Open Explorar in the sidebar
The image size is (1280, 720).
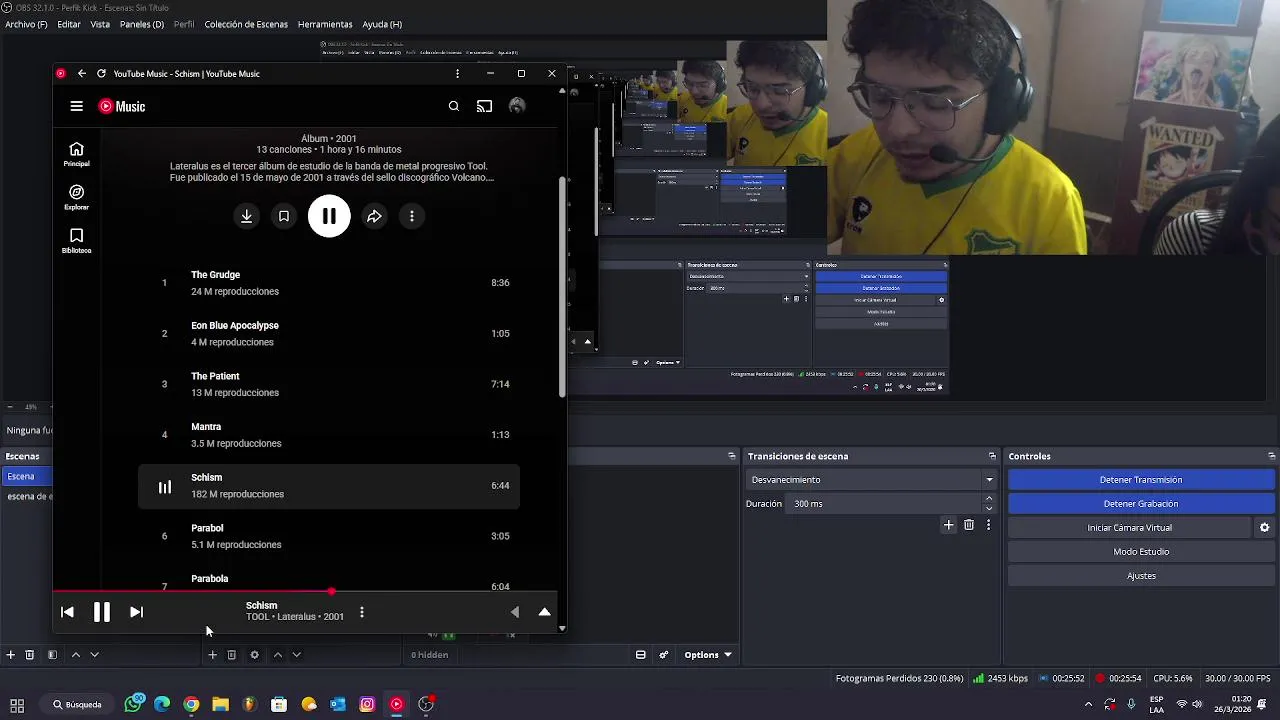pos(76,197)
